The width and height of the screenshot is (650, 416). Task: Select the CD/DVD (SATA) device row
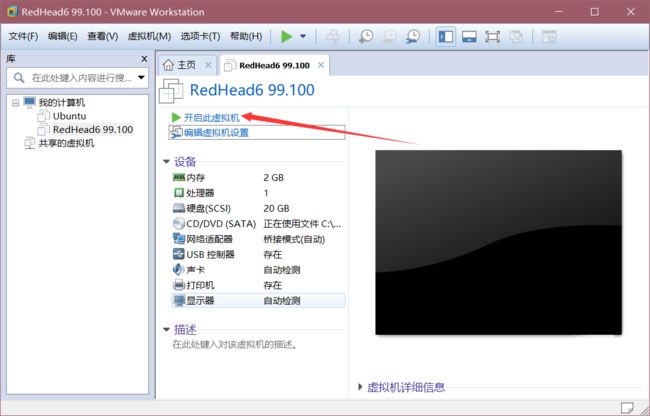pos(258,224)
